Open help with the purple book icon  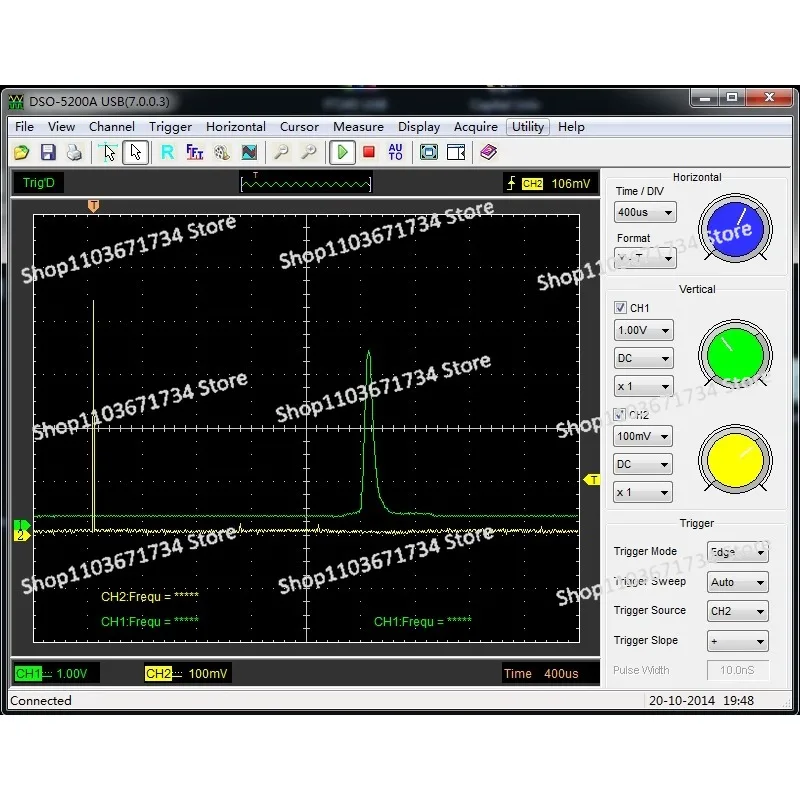[488, 152]
